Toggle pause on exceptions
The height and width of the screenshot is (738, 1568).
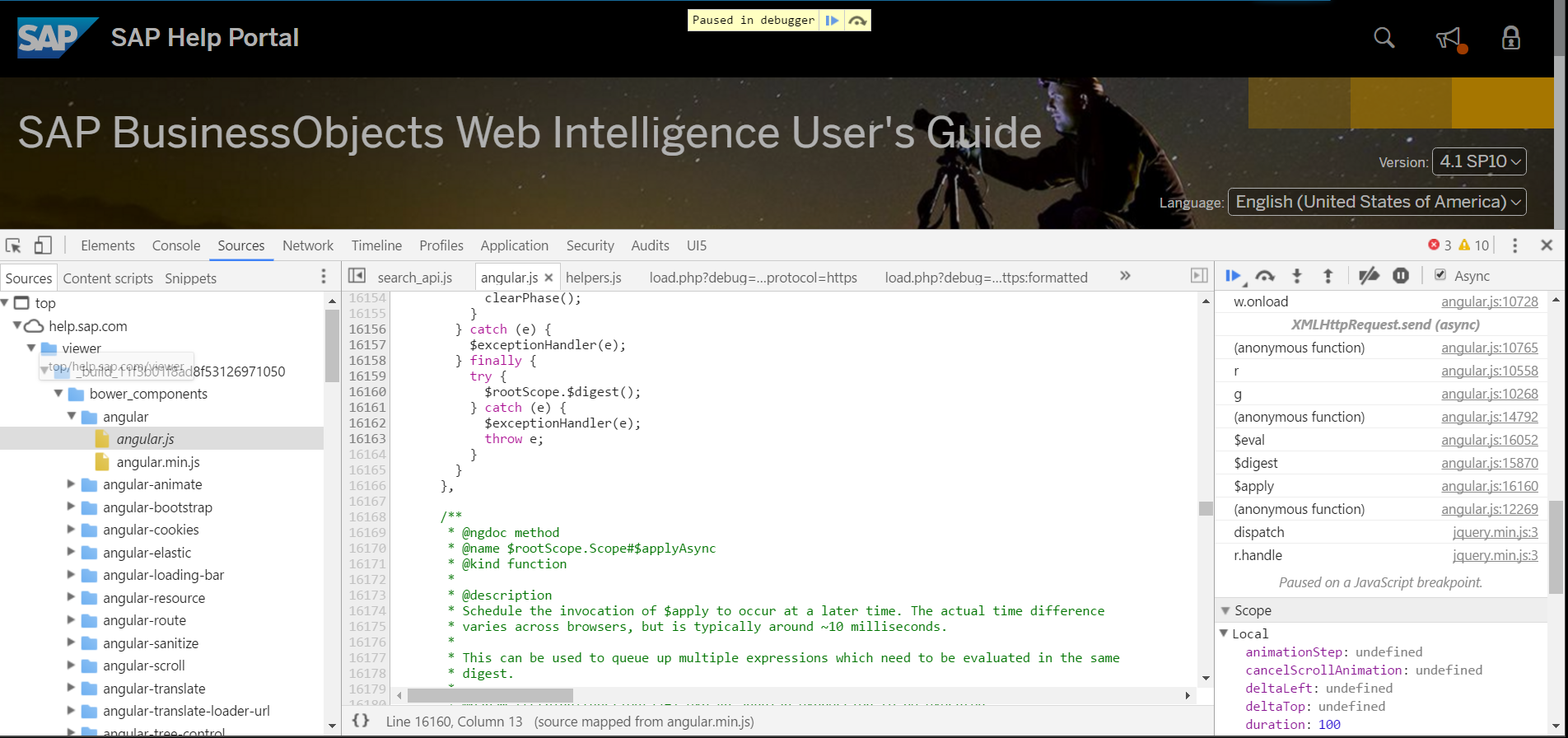pyautogui.click(x=1401, y=276)
